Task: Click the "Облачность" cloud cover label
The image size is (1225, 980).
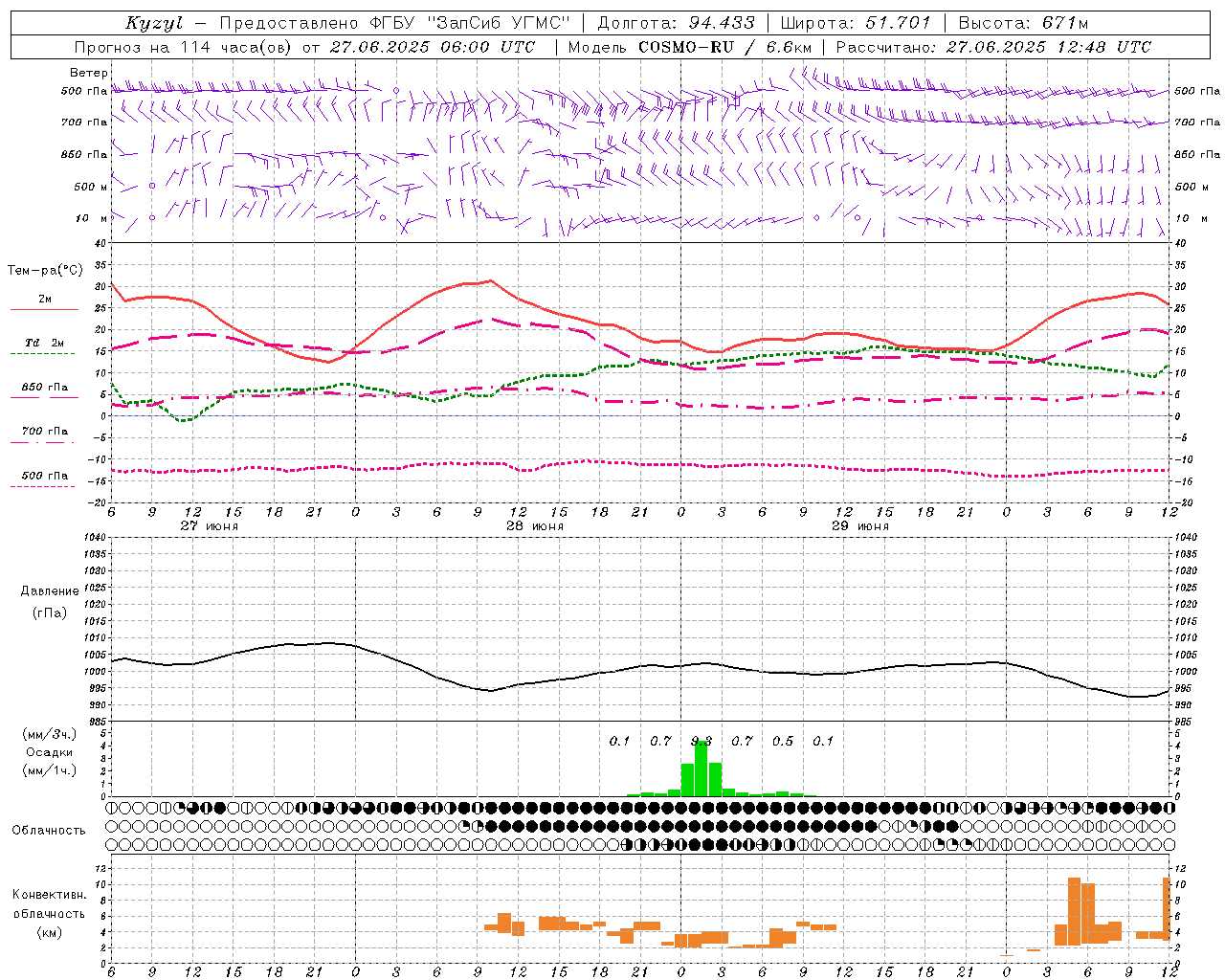Action: click(49, 830)
